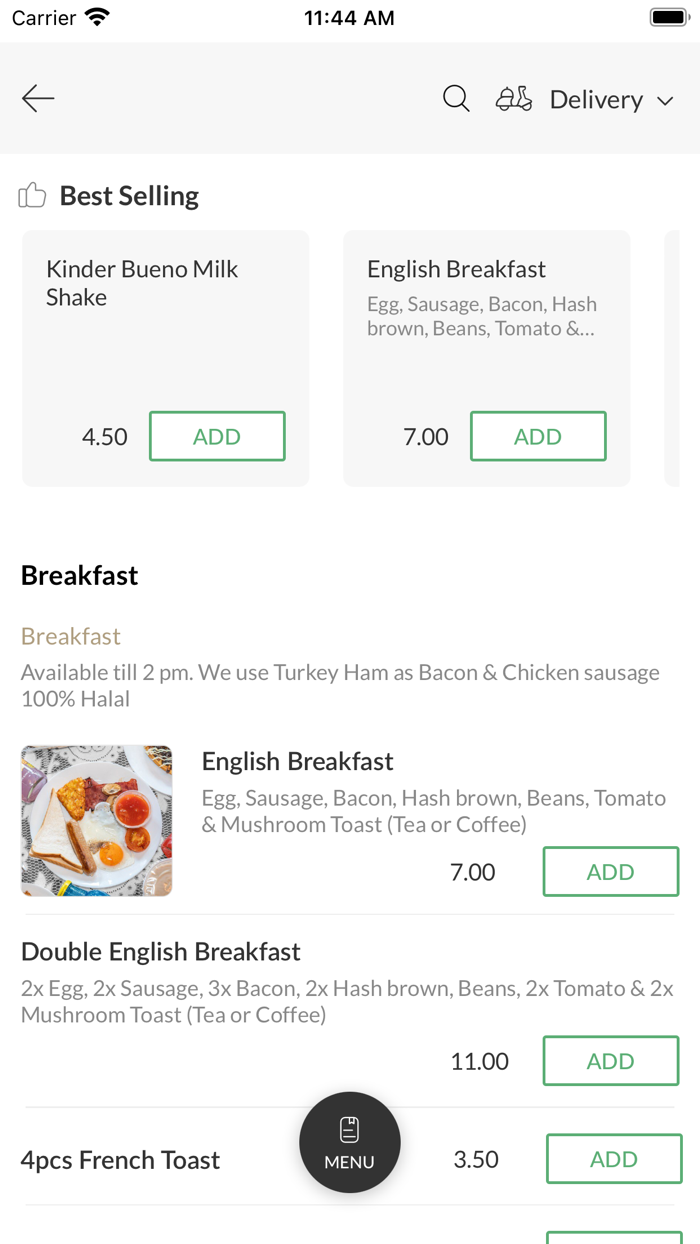Add Kinder Bueno Milk Shake to cart
Screen dimensions: 700x1244
(217, 436)
